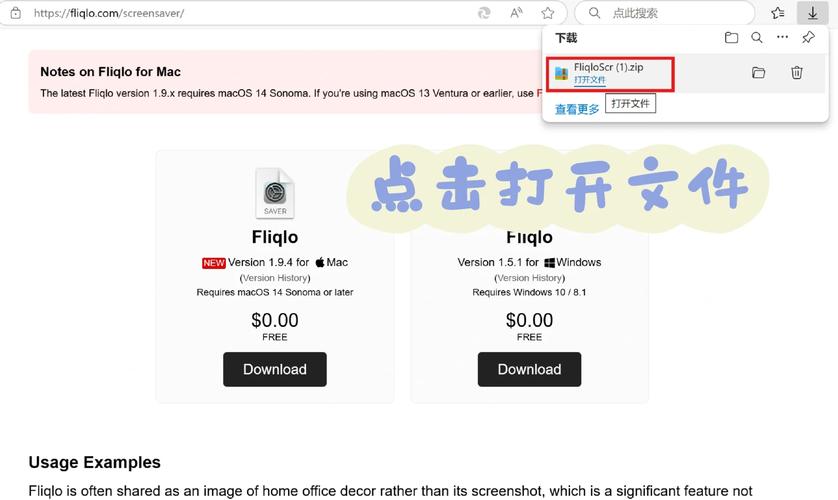Viewport: 838px width, 500px height.
Task: Open Version History link for Windows
Action: pos(529,278)
